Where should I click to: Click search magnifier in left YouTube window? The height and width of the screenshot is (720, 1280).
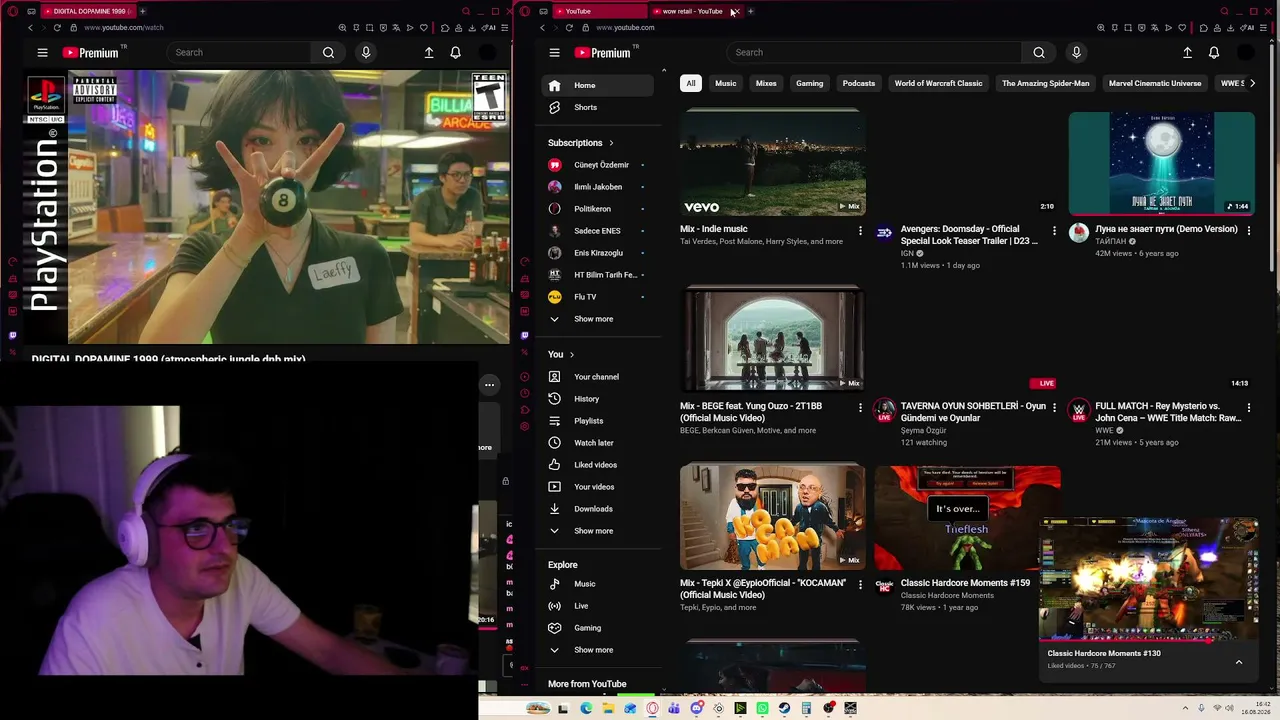[x=328, y=53]
